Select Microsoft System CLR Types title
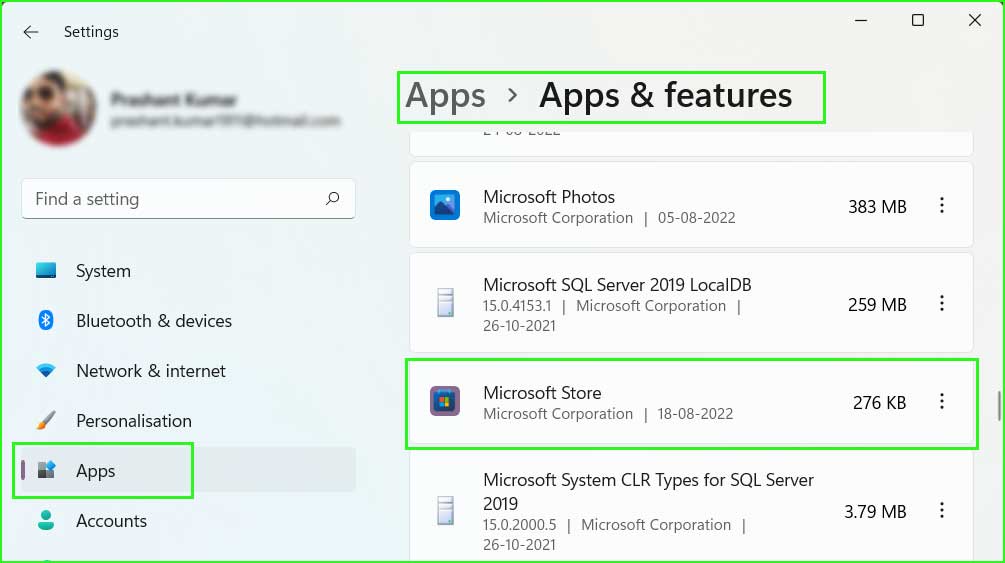The image size is (1005, 563). click(648, 491)
